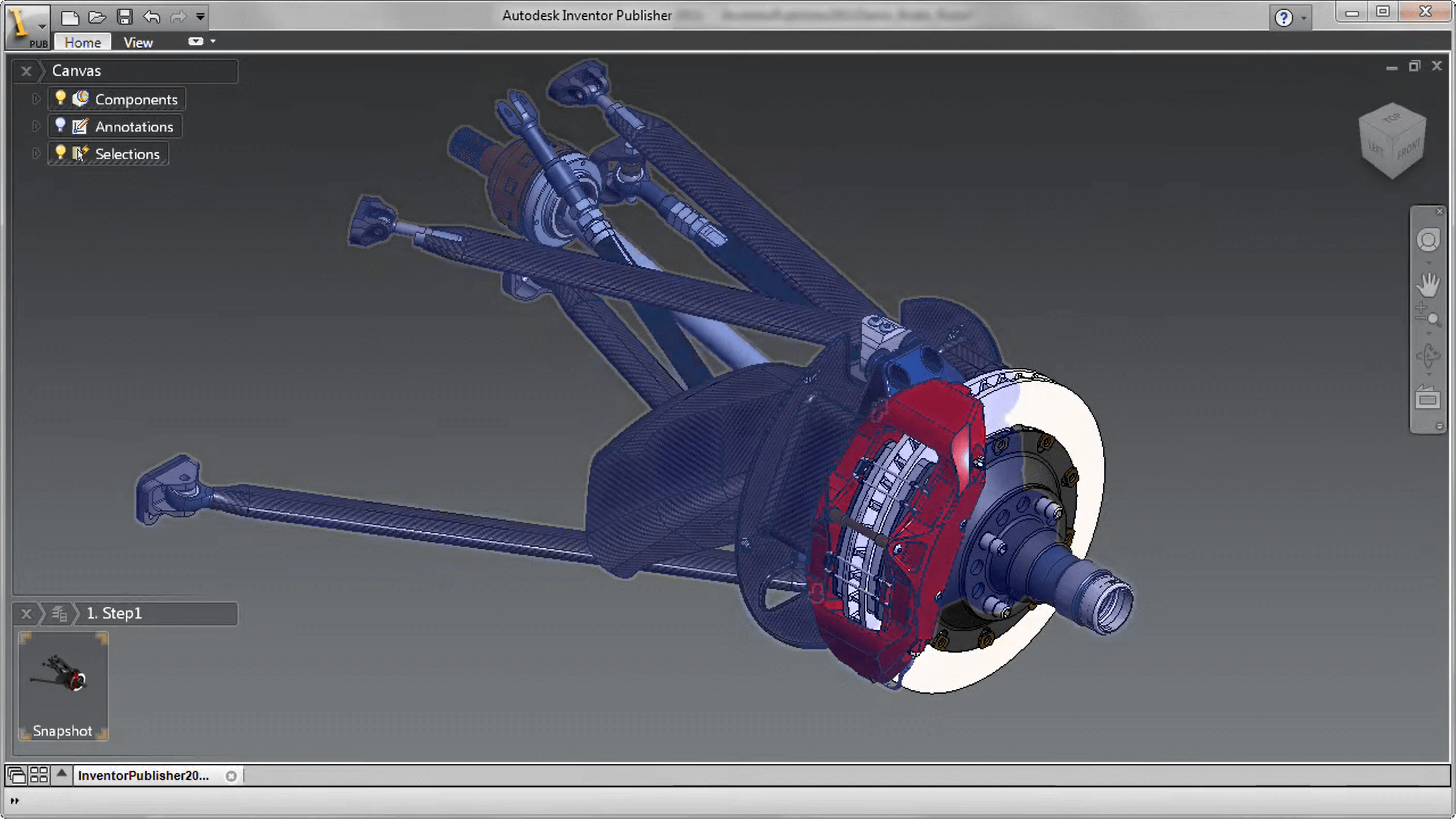Toggle visibility of Components with the bulb icon
1456x819 pixels.
coord(60,98)
